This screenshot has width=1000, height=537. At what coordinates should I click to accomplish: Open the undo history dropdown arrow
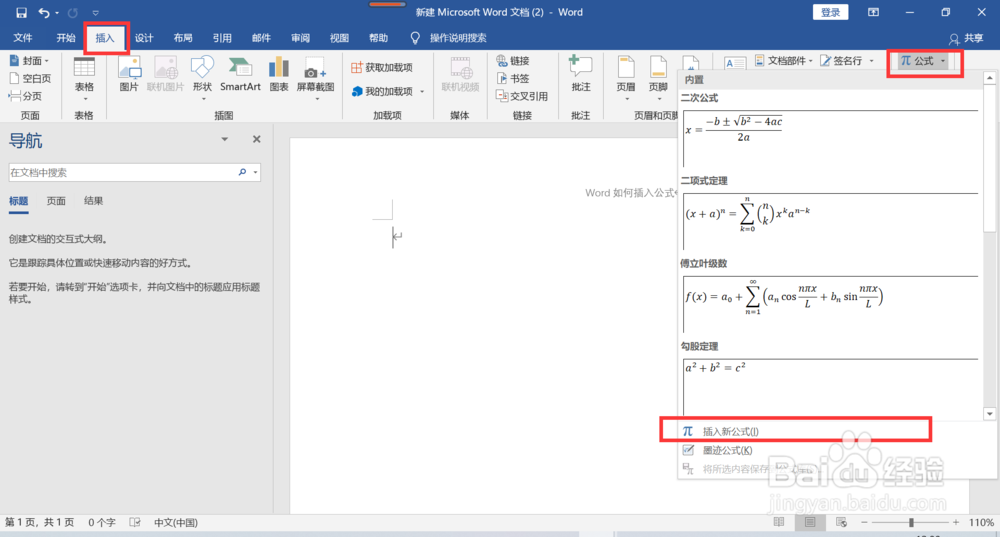point(57,13)
